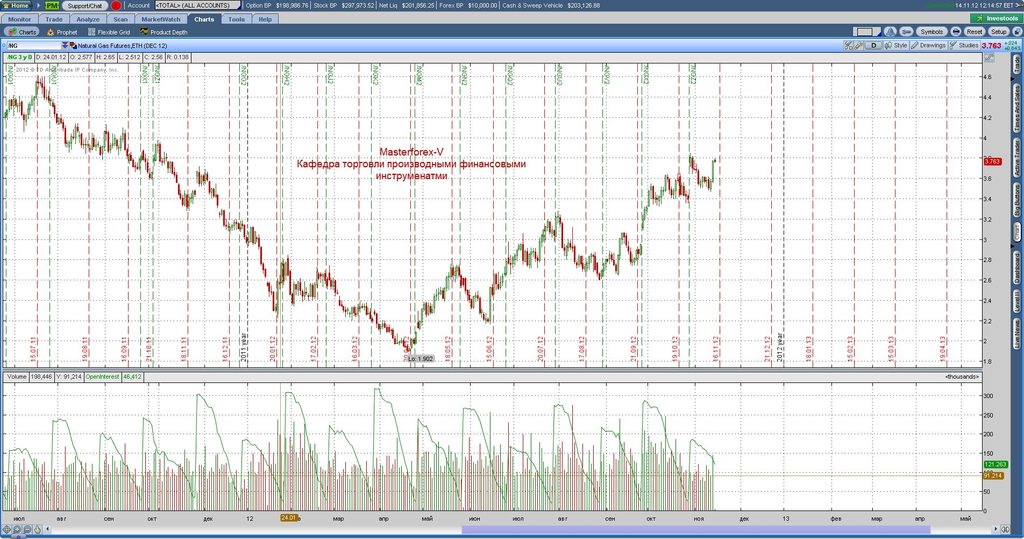Screen dimensions: 1024x539
Task: Switch to the Scan tab
Action: pos(121,19)
